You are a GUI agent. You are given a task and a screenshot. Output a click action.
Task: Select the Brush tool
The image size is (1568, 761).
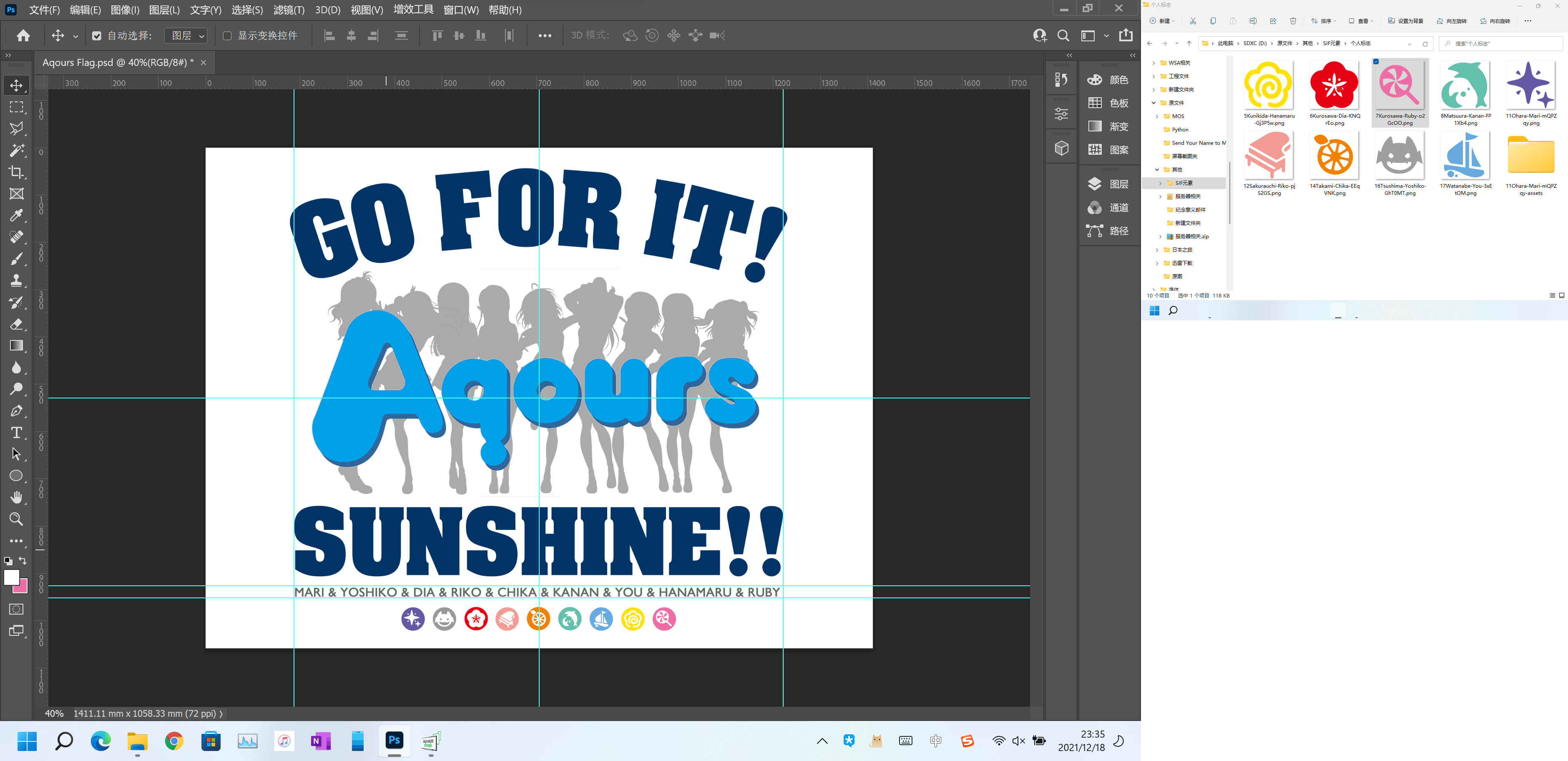(16, 259)
